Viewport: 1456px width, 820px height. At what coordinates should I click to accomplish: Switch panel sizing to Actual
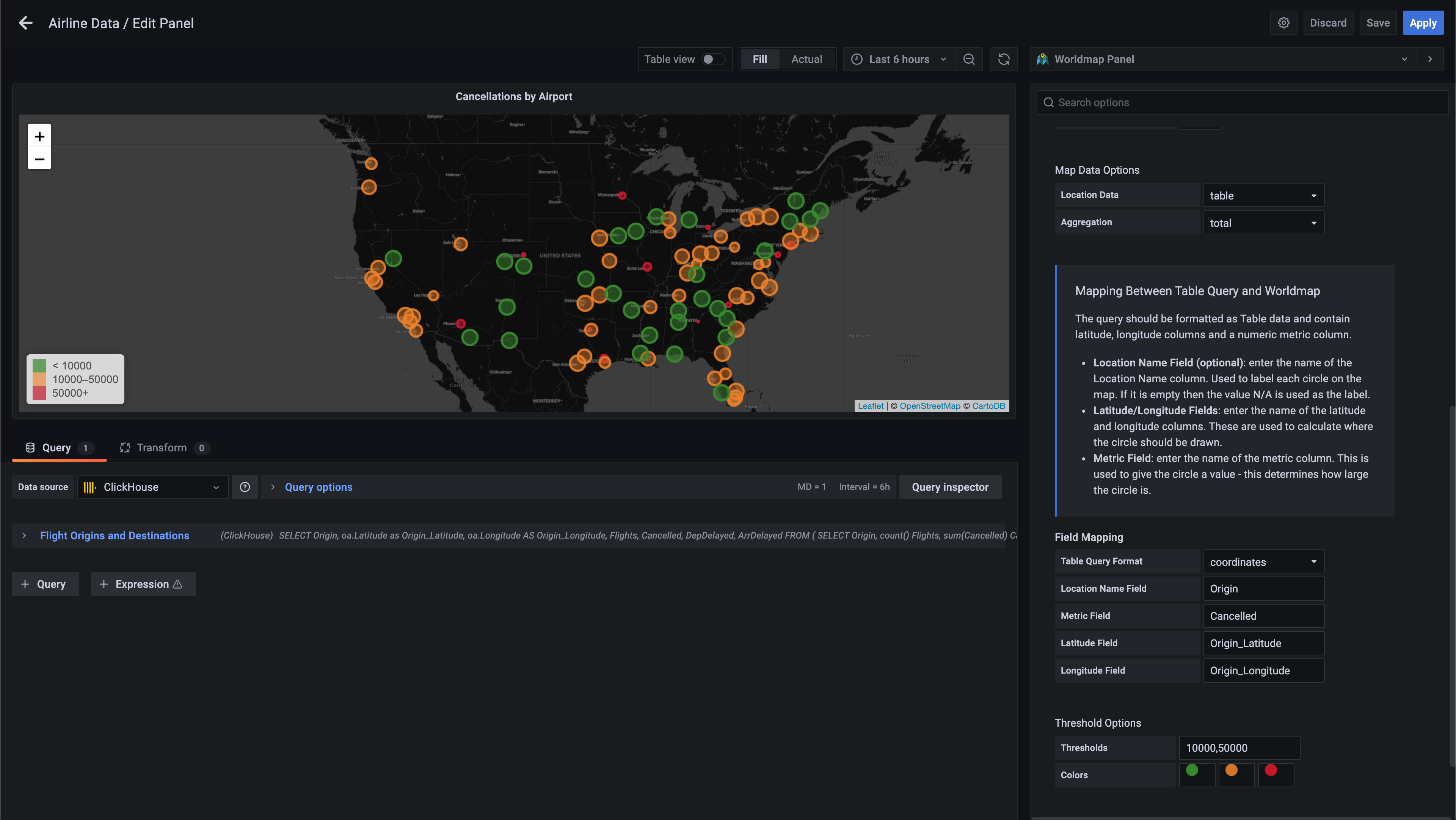806,59
